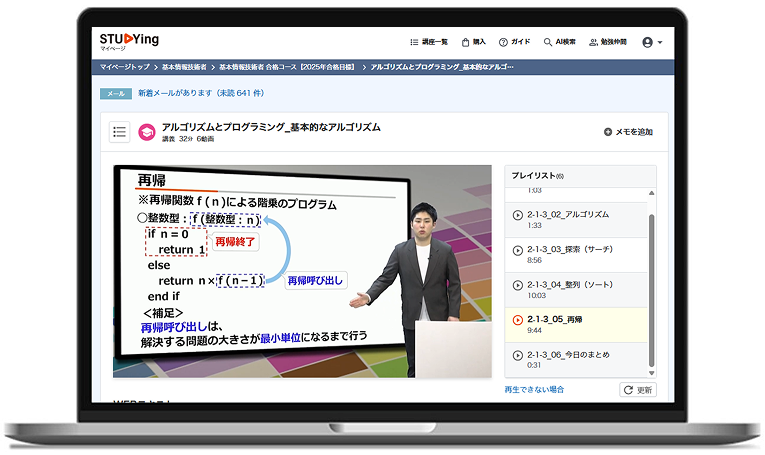This screenshot has width=765, height=455.
Task: Select the current 2-1-3_05_再帰 item
Action: pyautogui.click(x=576, y=325)
